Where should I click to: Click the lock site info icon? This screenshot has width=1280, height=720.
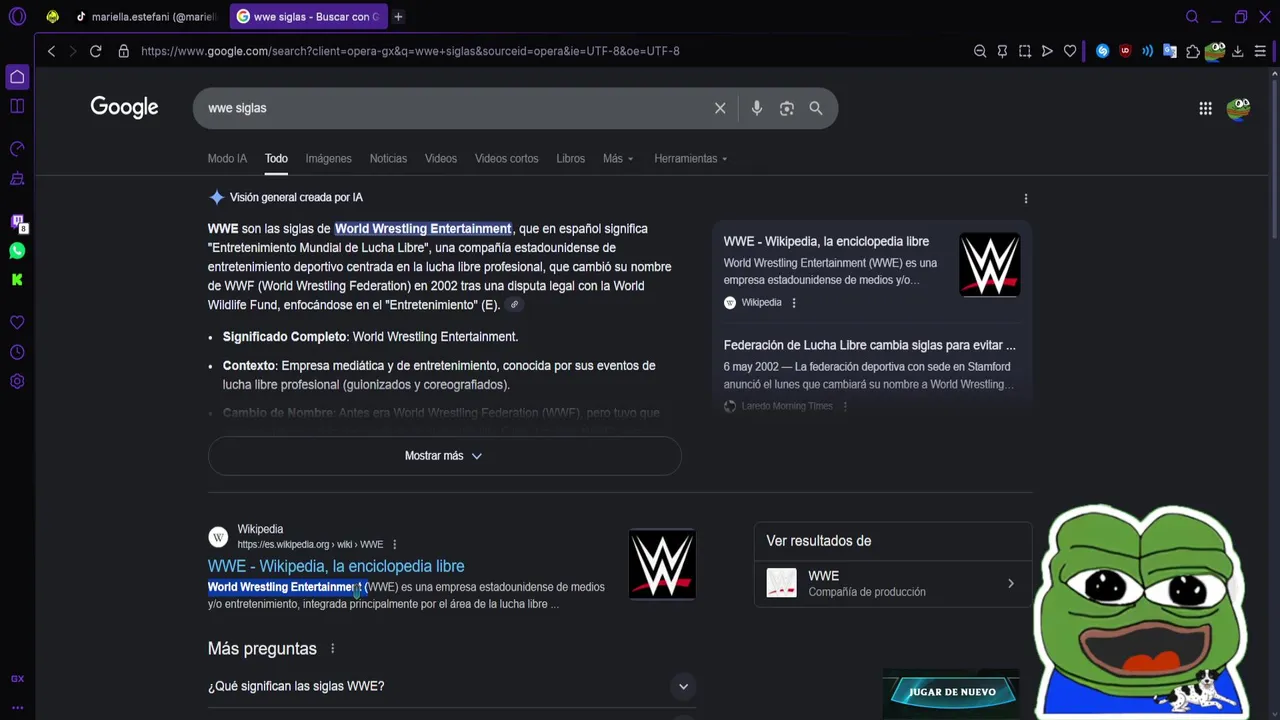click(123, 51)
